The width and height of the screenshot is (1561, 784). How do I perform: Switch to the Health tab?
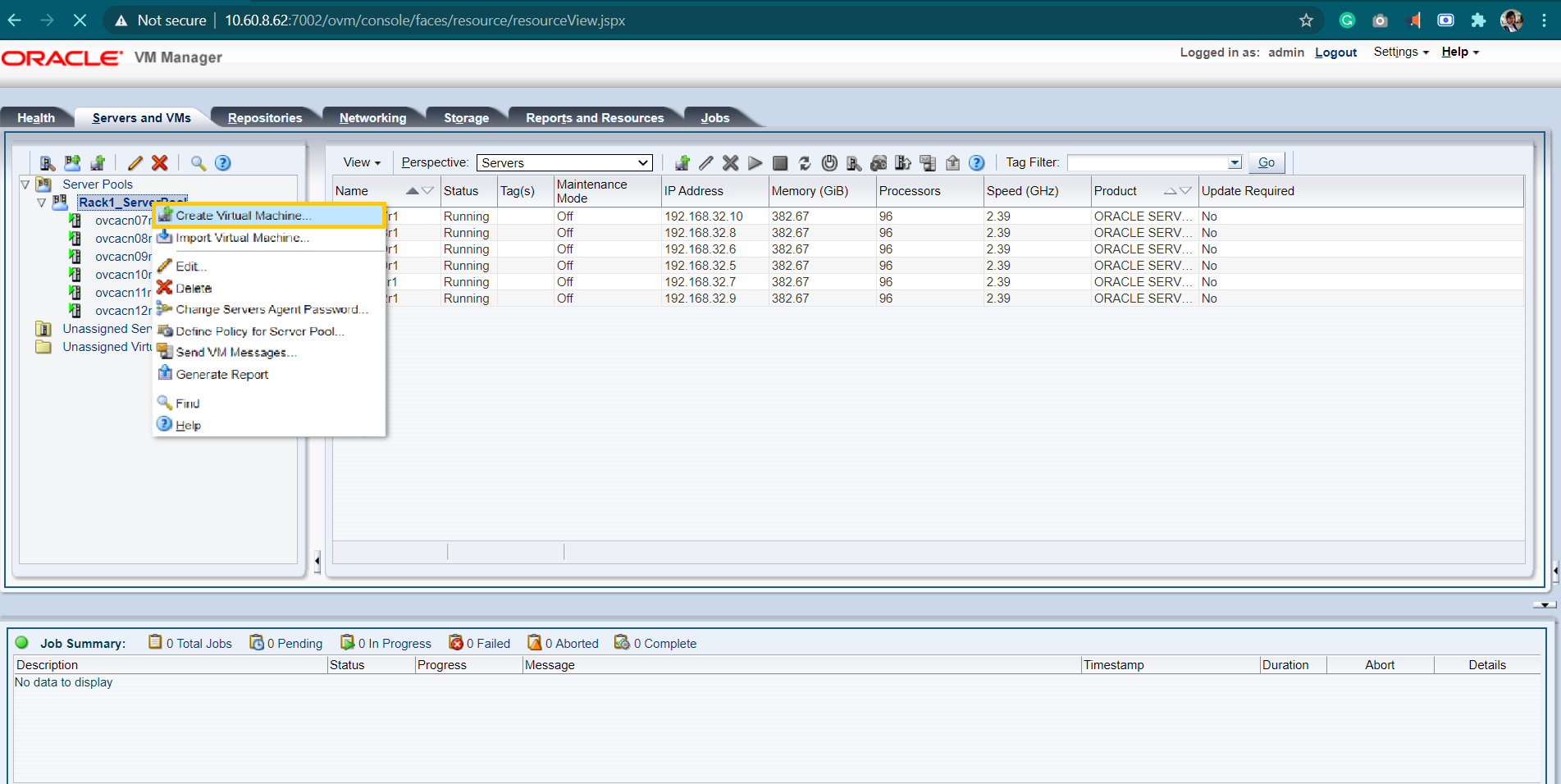36,118
